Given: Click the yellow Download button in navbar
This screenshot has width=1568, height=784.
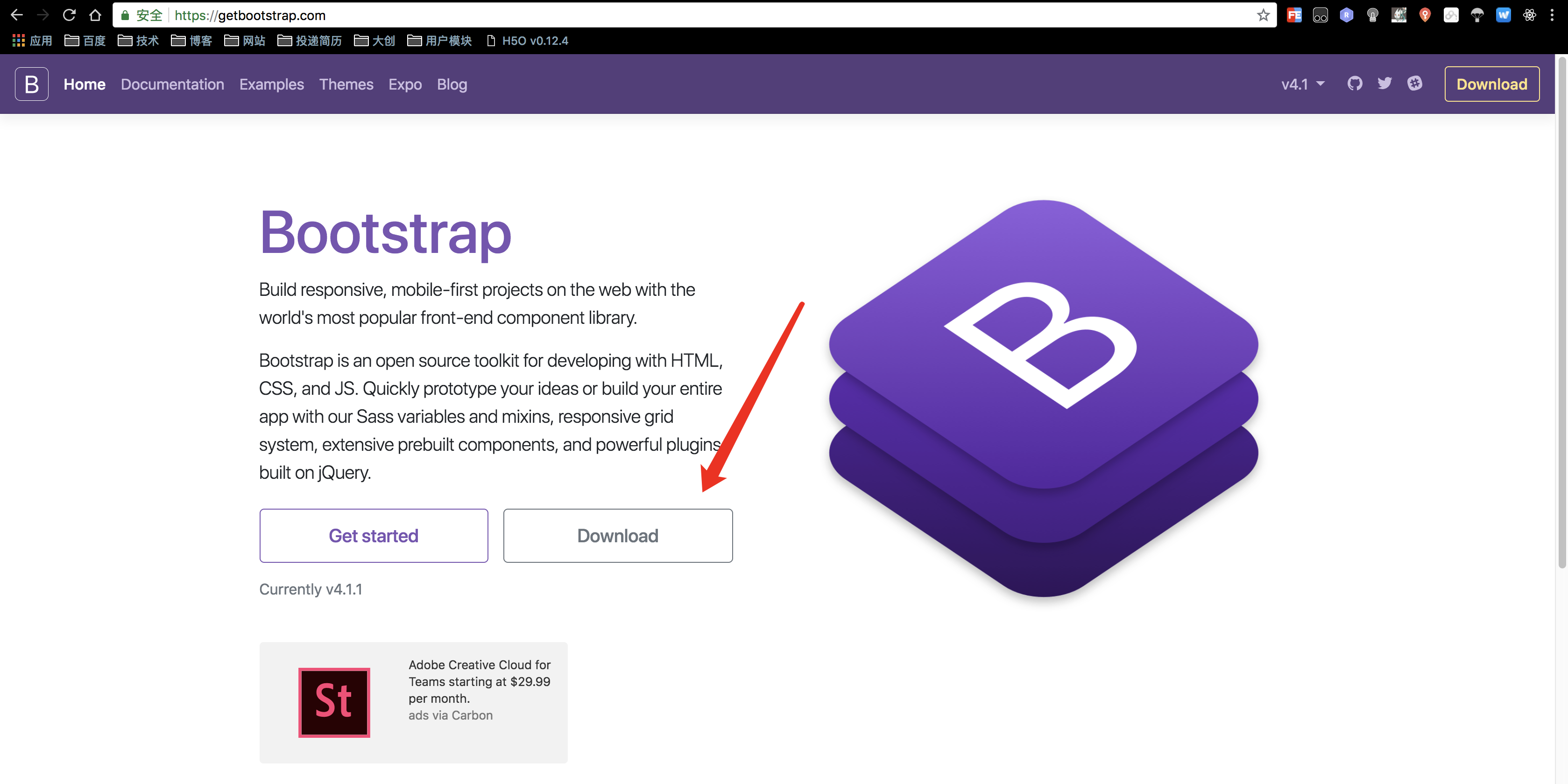Looking at the screenshot, I should point(1492,84).
